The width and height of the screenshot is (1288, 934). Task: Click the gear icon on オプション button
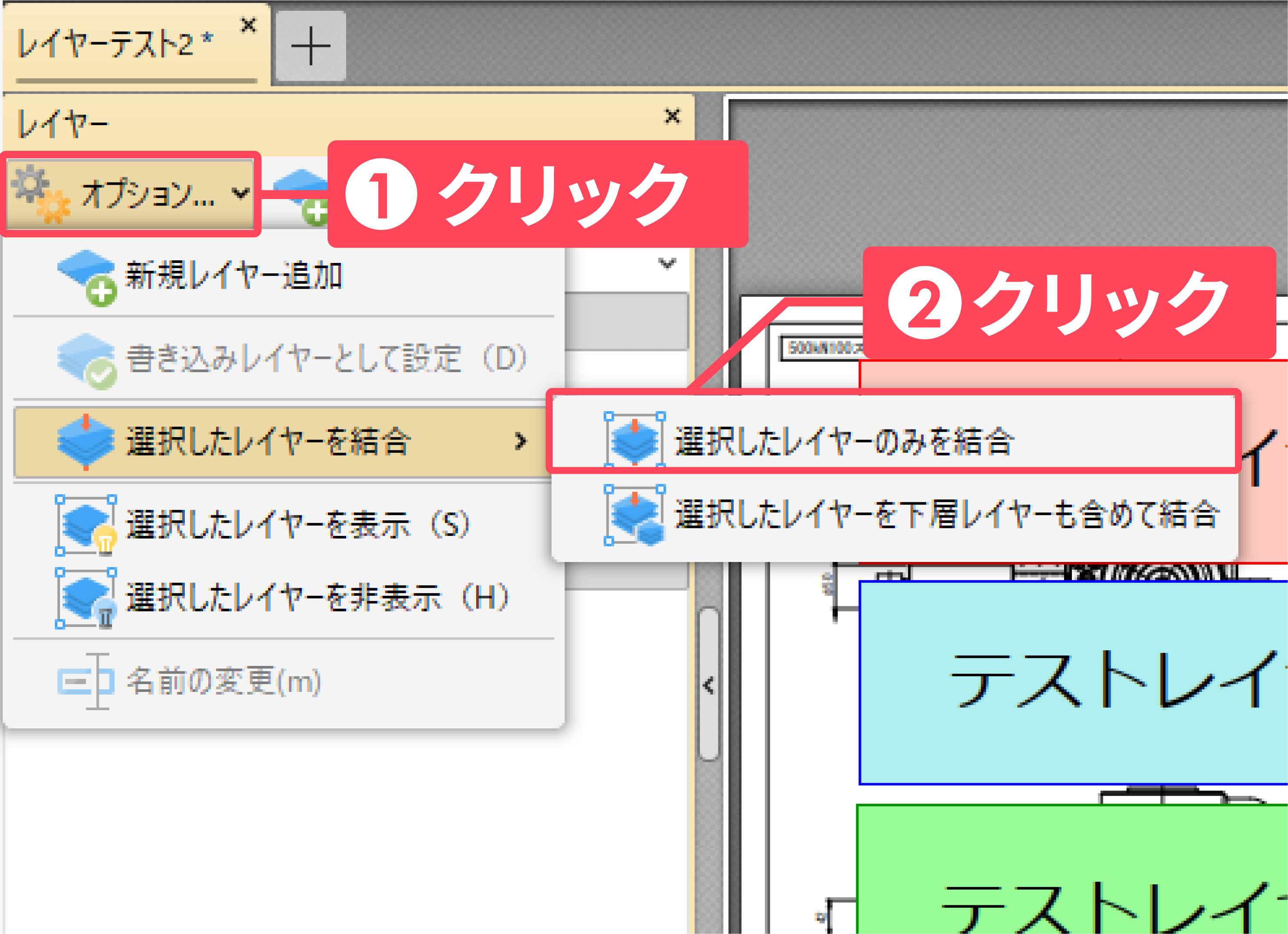click(41, 194)
